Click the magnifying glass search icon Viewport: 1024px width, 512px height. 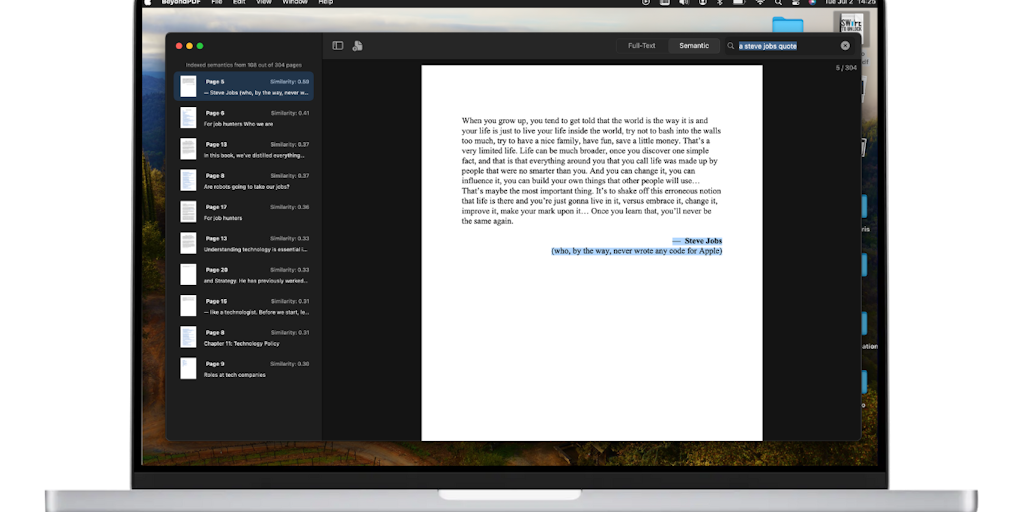click(x=731, y=46)
